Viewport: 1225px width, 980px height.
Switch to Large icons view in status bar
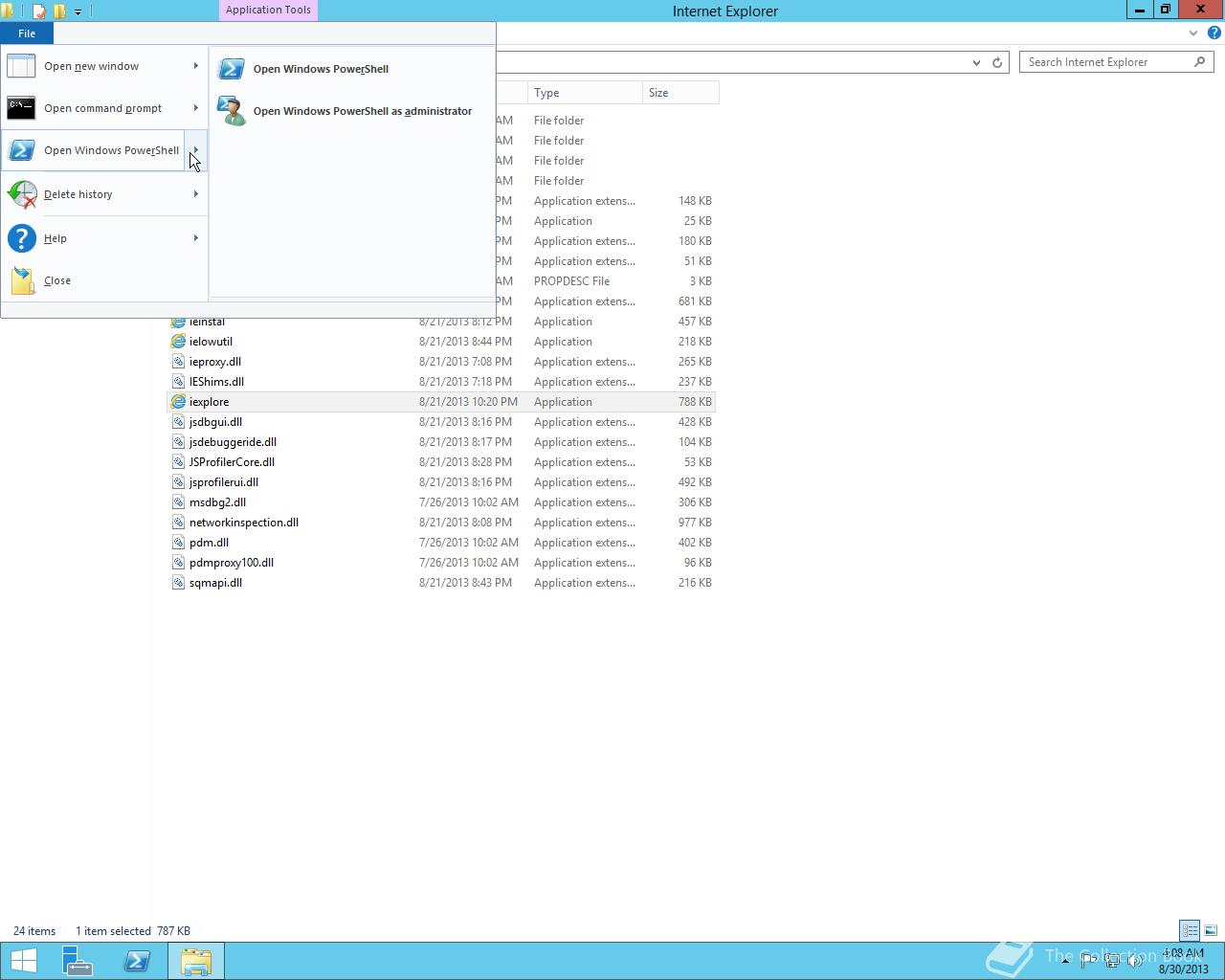click(1211, 930)
